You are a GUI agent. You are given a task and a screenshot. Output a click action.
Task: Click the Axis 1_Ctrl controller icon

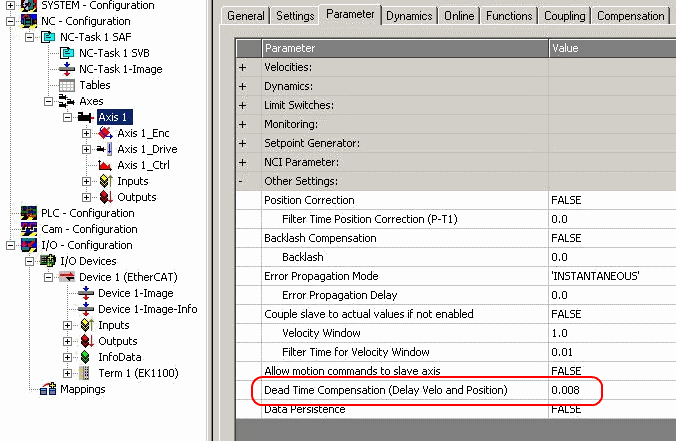[105, 165]
